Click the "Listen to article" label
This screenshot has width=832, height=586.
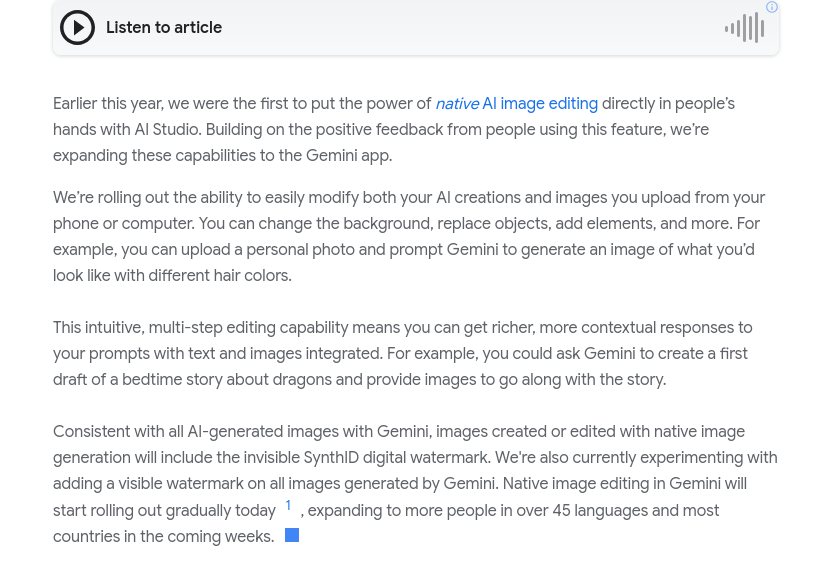coord(164,28)
